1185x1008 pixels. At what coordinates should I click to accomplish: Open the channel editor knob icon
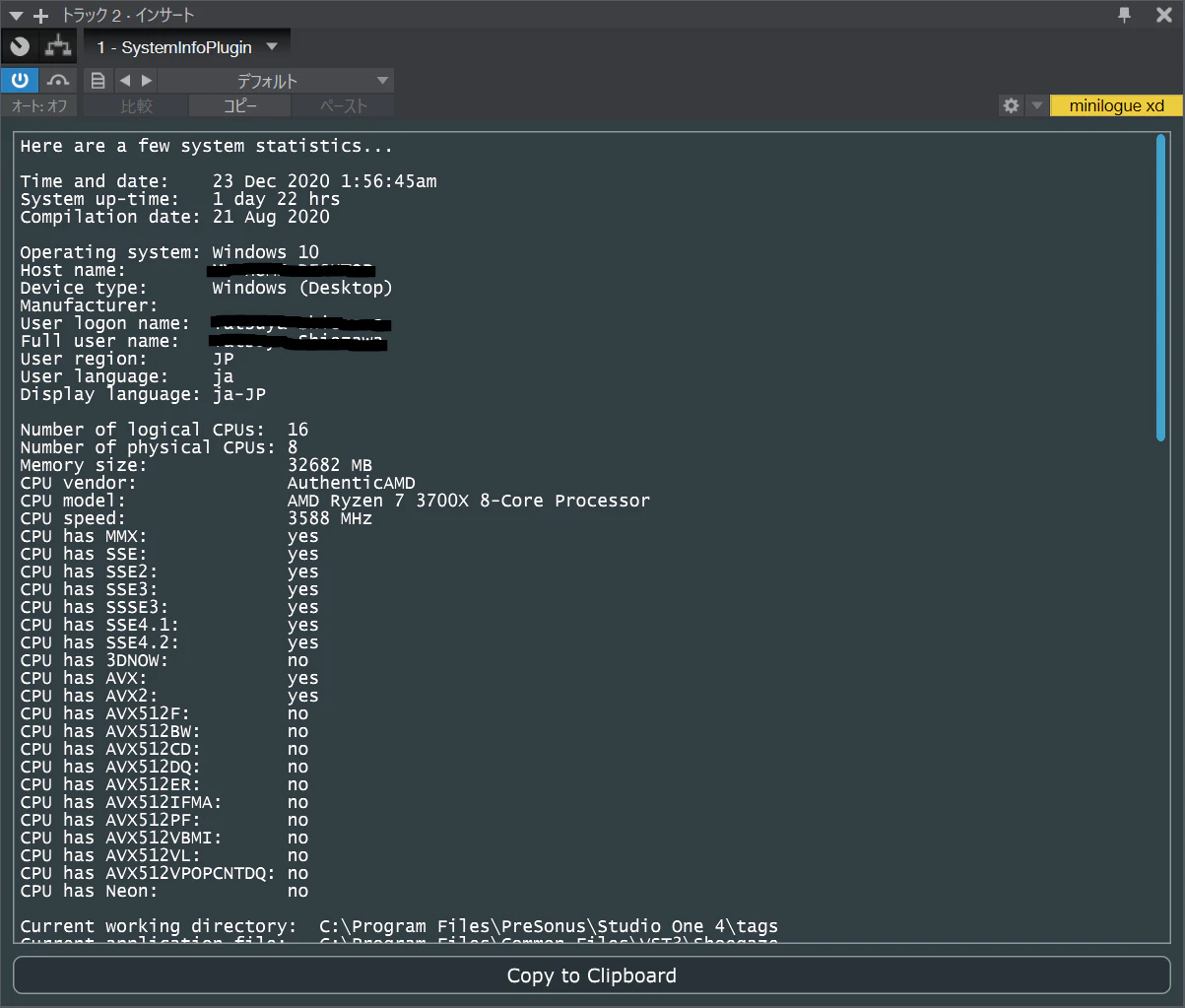click(x=20, y=46)
